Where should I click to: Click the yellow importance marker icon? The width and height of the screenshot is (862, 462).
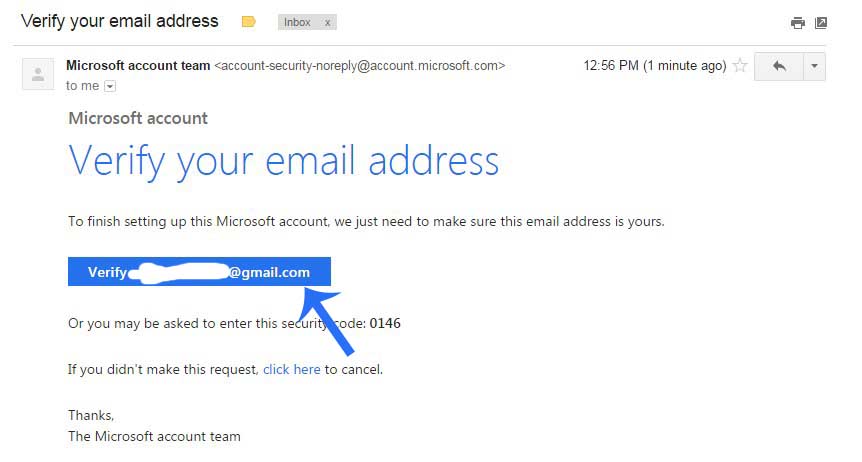(249, 21)
